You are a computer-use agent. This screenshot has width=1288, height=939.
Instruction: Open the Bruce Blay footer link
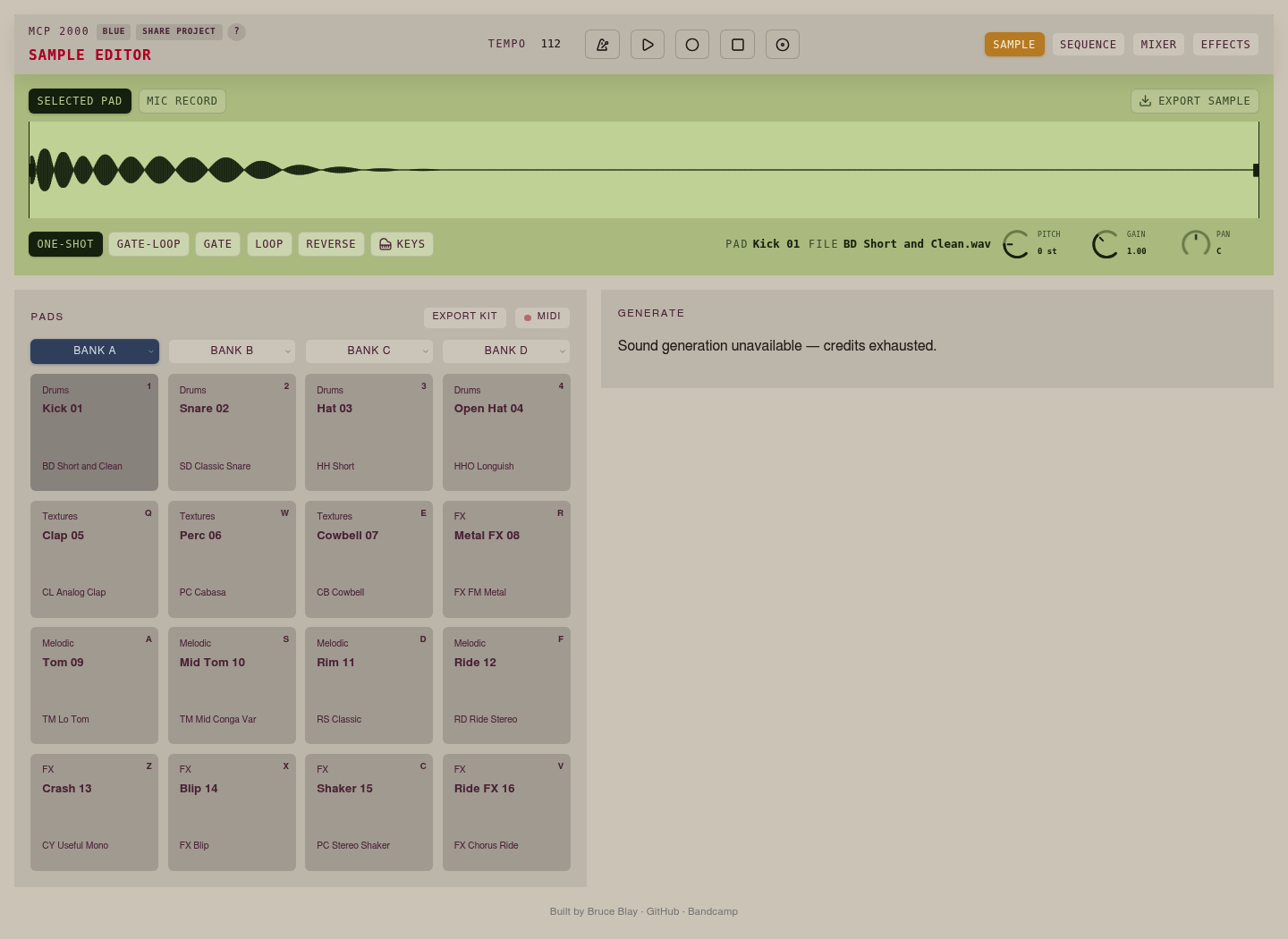(613, 912)
